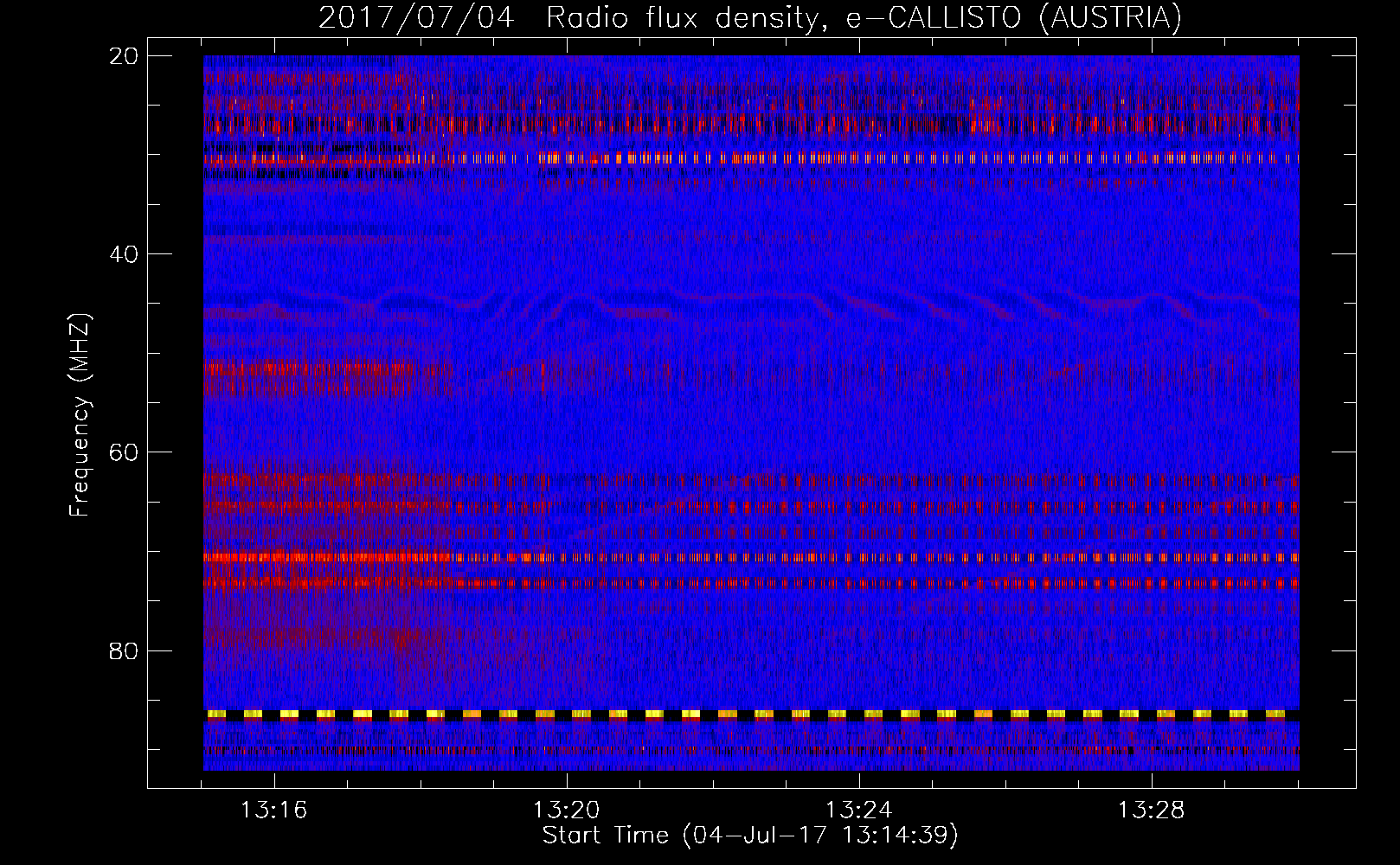Image resolution: width=1400 pixels, height=865 pixels.
Task: Click the 13:24 time tick label
Action: click(x=858, y=811)
